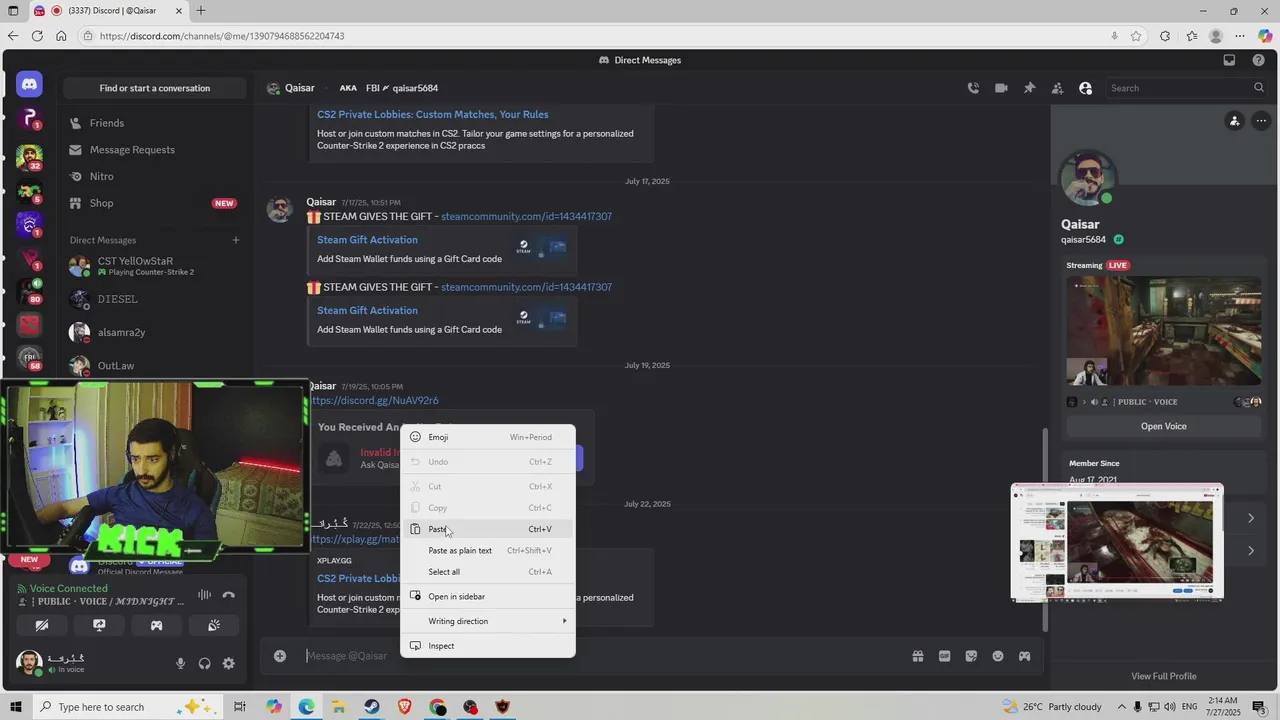Image resolution: width=1280 pixels, height=720 pixels.
Task: Open apps gamepad icon in message bar
Action: click(x=1025, y=656)
